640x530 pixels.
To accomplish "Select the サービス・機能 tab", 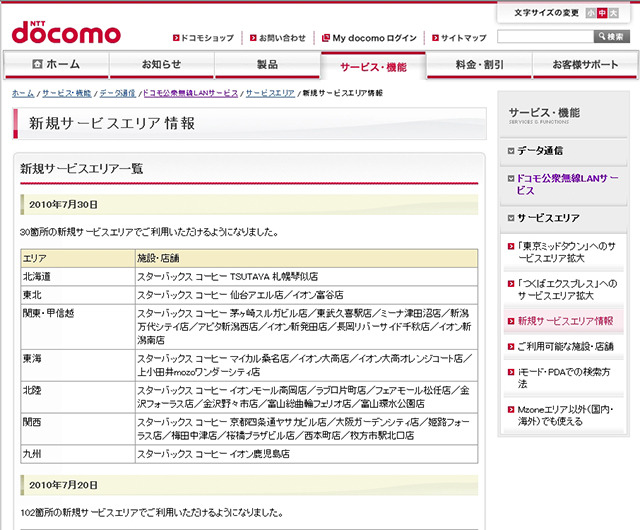I will (373, 66).
